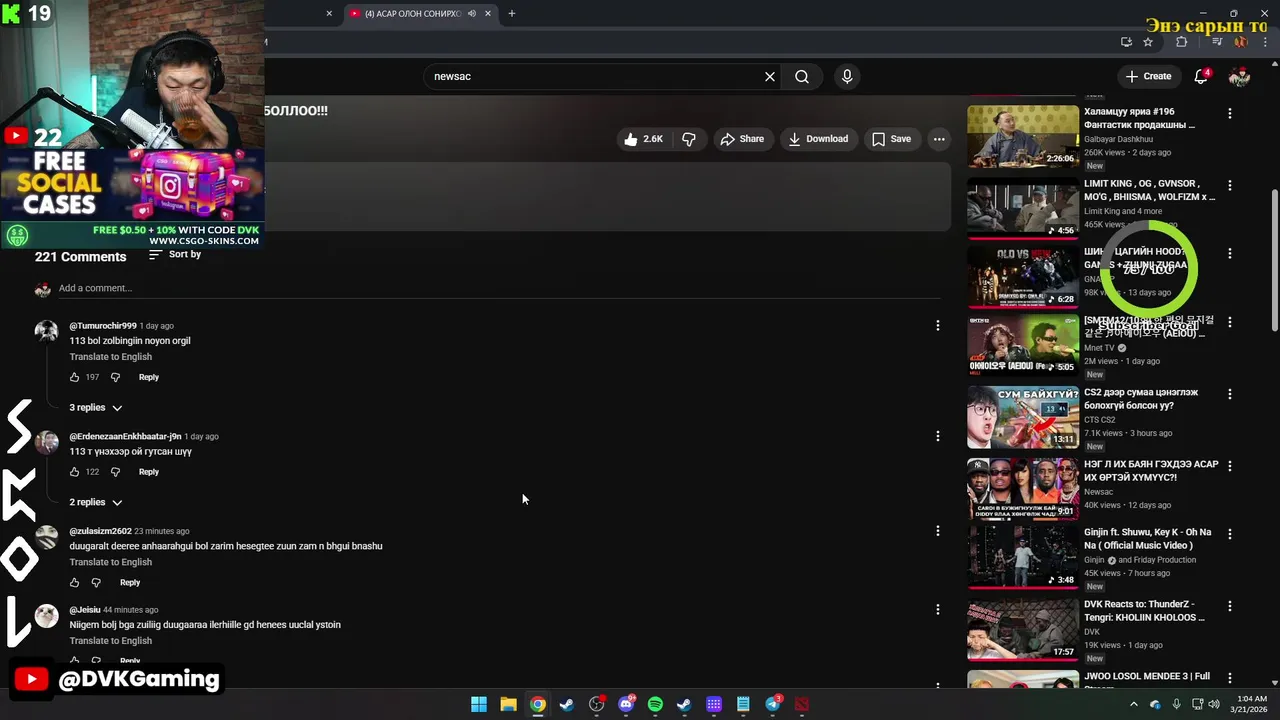Reply to the @ErdenezaanEnkhbaatar-j9n comment
The height and width of the screenshot is (720, 1280).
point(149,472)
